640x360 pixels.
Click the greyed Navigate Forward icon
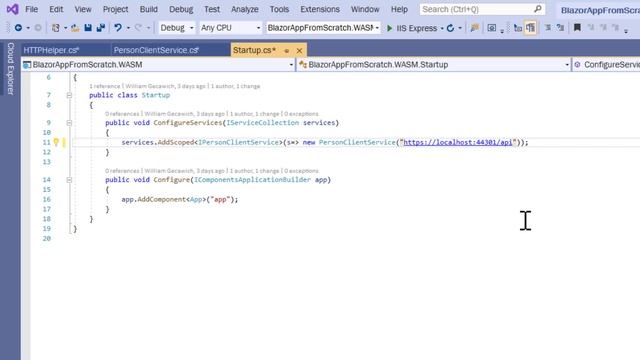(38, 28)
